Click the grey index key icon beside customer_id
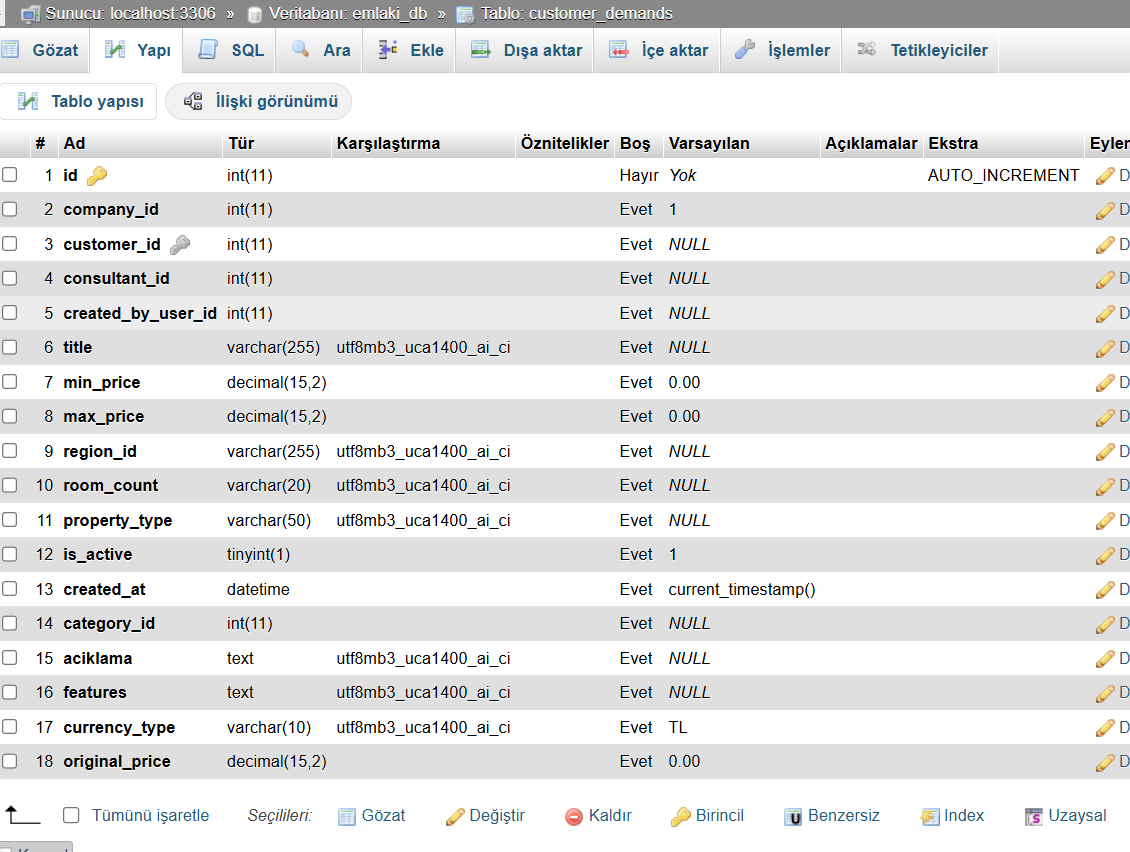 (180, 245)
